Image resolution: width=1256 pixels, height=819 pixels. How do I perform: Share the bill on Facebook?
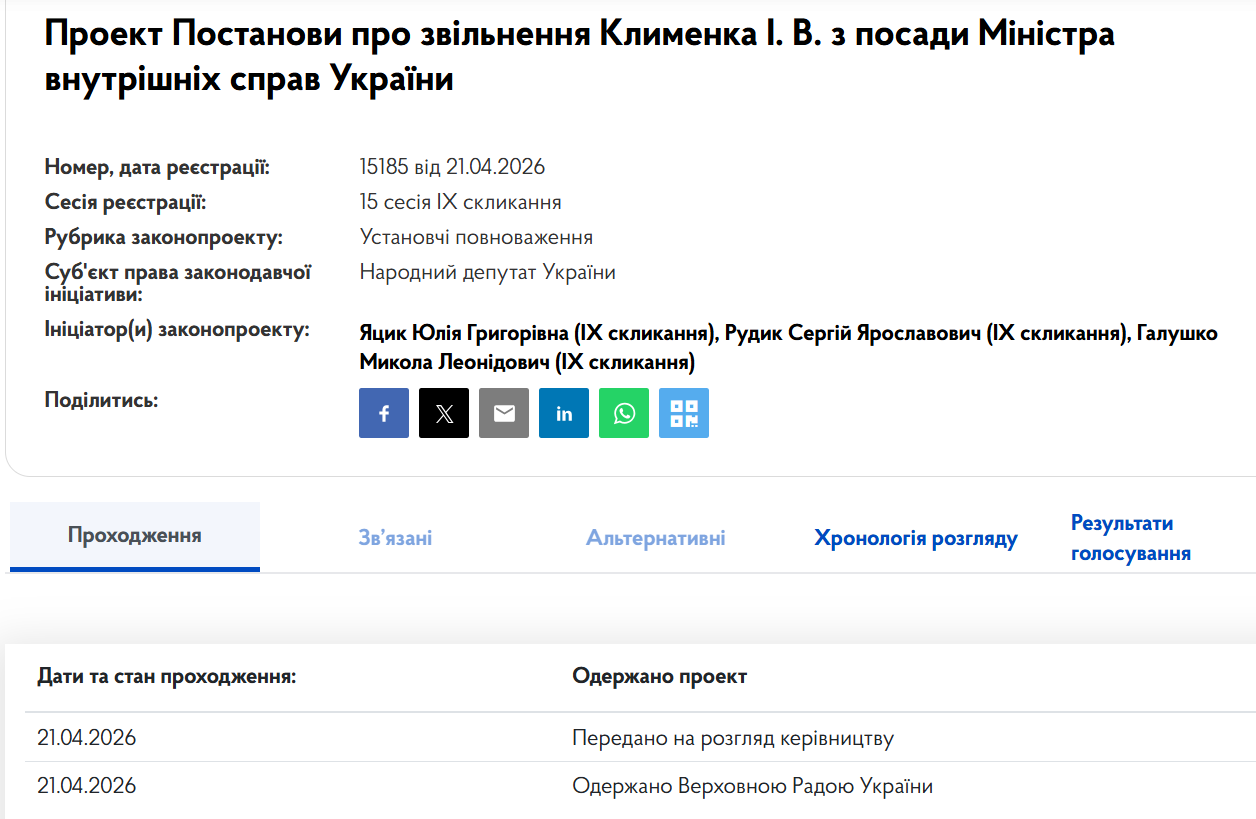tap(384, 413)
